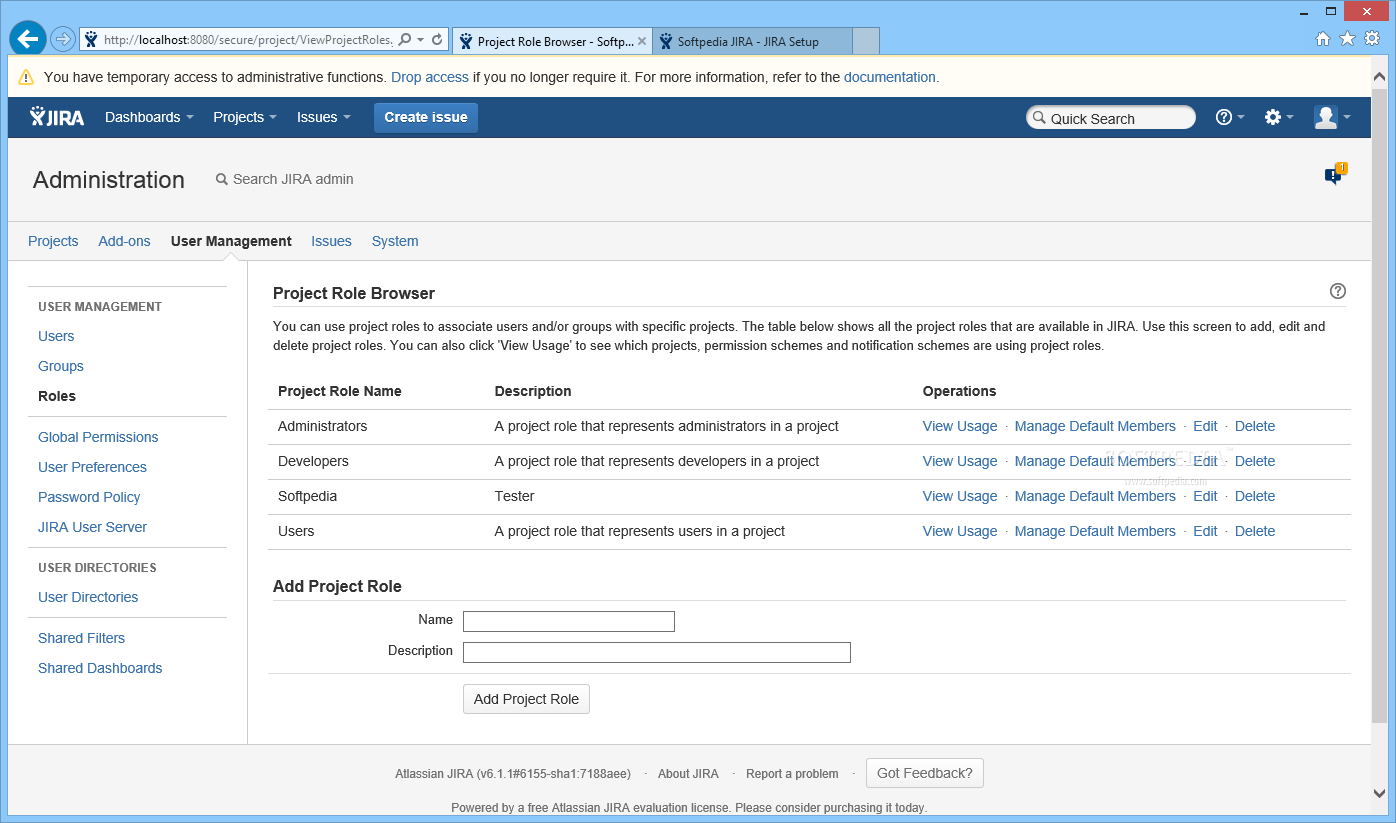Switch to Softpedia JIRA Setup tab

pyautogui.click(x=753, y=41)
